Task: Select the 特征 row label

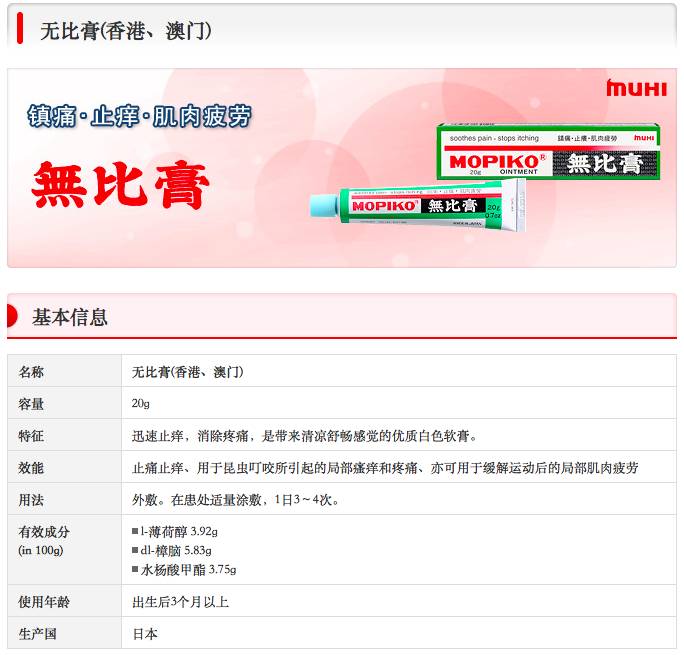Action: (x=31, y=436)
